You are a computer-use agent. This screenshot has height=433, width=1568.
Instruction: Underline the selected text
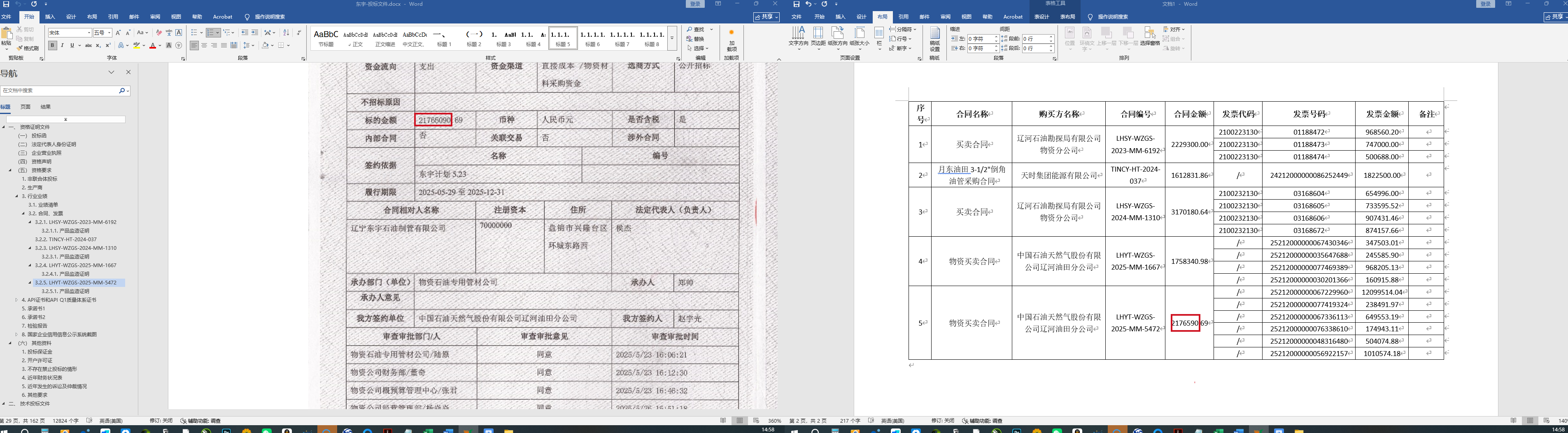pos(72,46)
